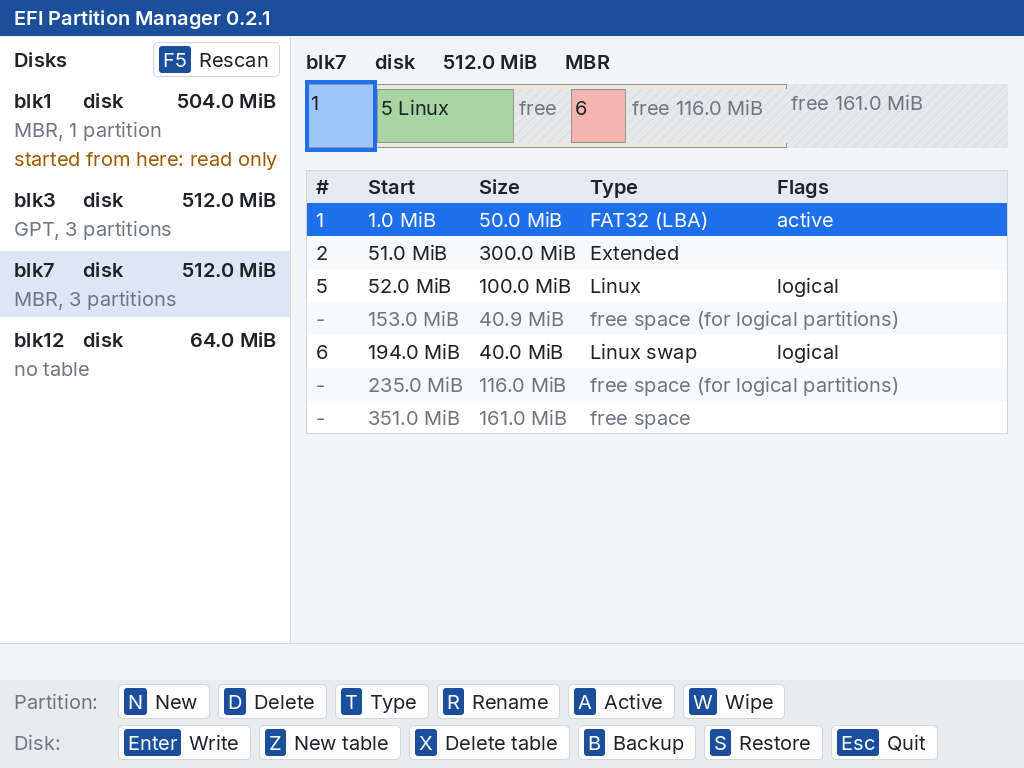1024x768 pixels.
Task: Click the Restore disk button
Action: pos(763,743)
